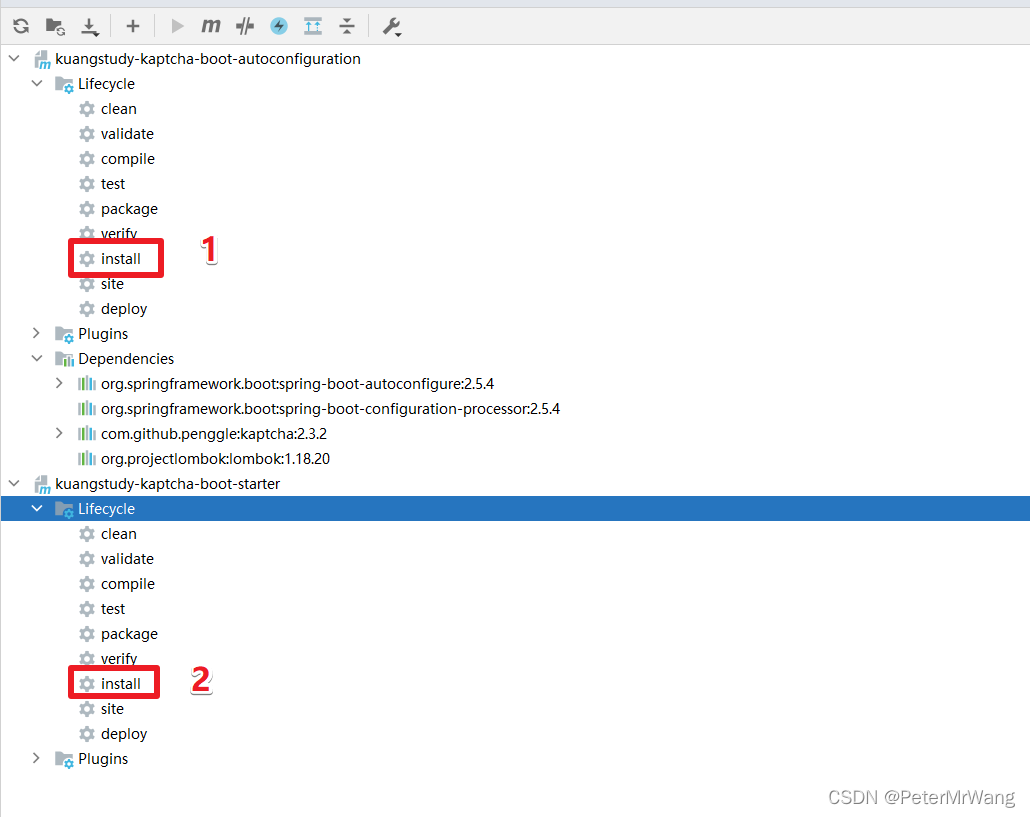The width and height of the screenshot is (1030, 817).
Task: Click library icon of spring-boot-configuration-processor dependency
Action: 87,408
